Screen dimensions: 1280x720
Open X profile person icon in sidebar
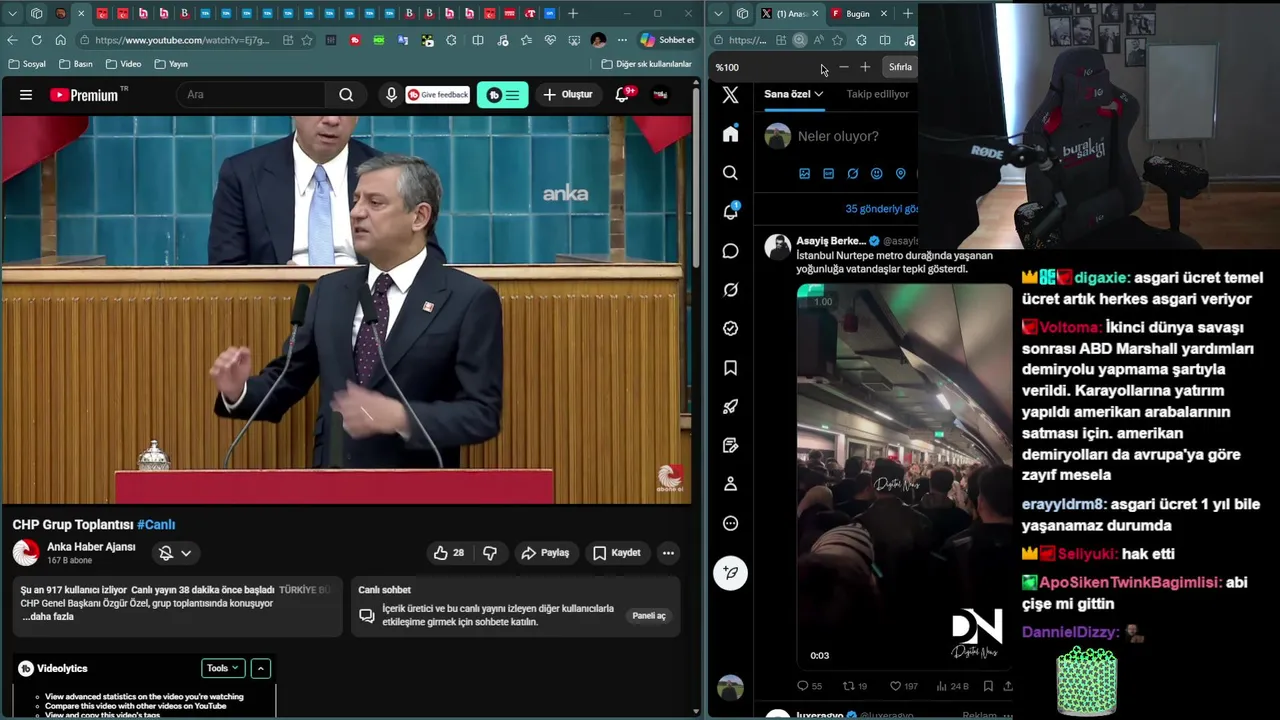(731, 484)
